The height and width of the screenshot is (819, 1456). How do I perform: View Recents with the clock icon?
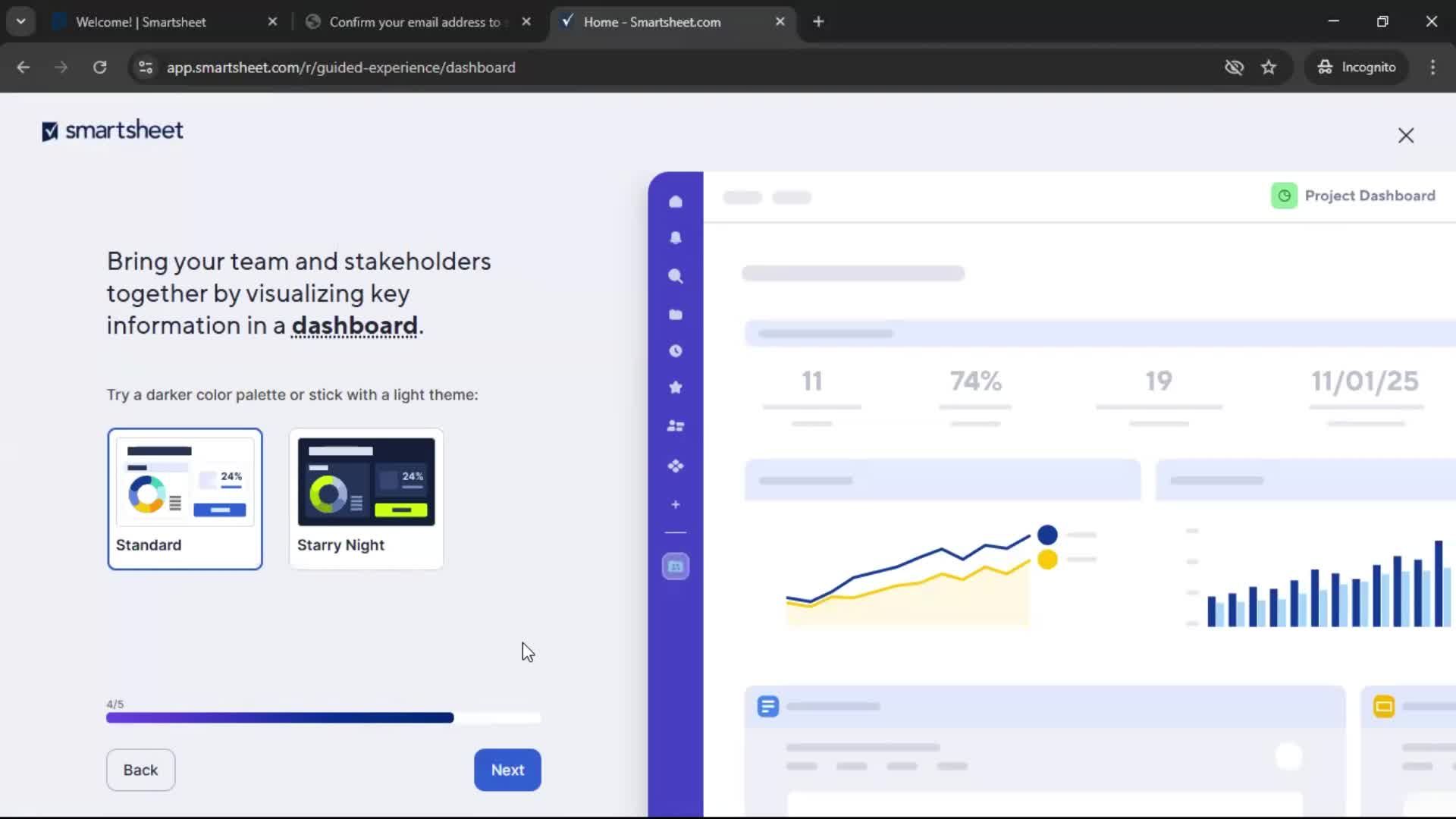coord(675,350)
